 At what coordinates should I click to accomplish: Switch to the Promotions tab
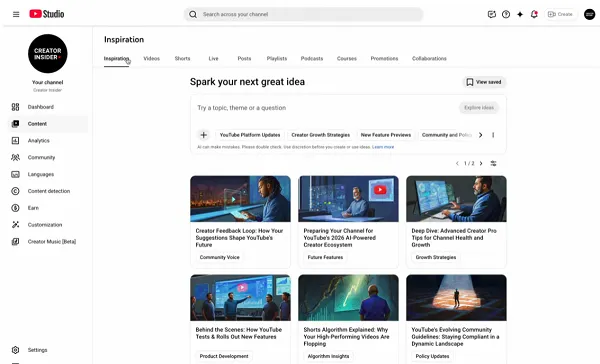tap(384, 59)
